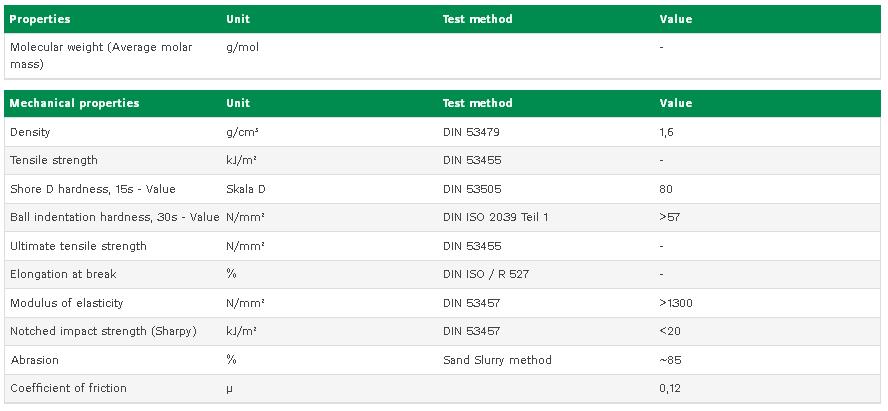888x411 pixels.
Task: Click the Modulus of elasticity label
Action: 66,303
